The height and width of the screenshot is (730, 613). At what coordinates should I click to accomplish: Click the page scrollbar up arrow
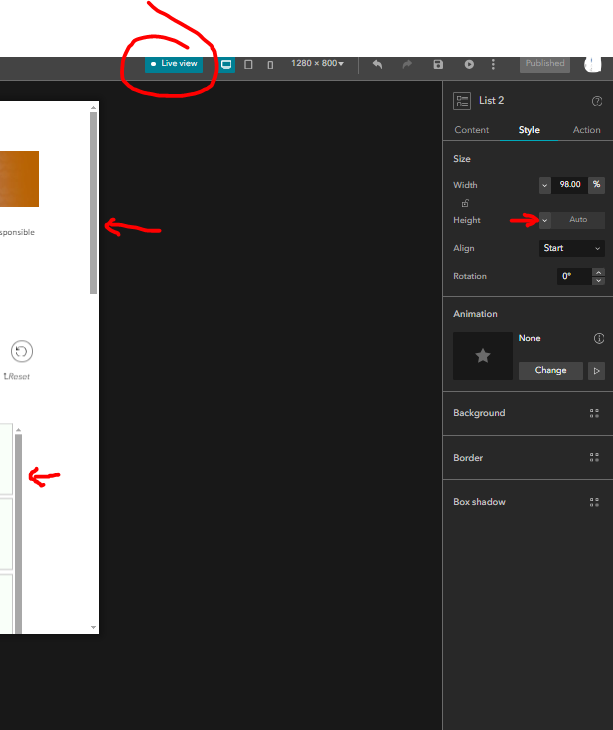94,108
